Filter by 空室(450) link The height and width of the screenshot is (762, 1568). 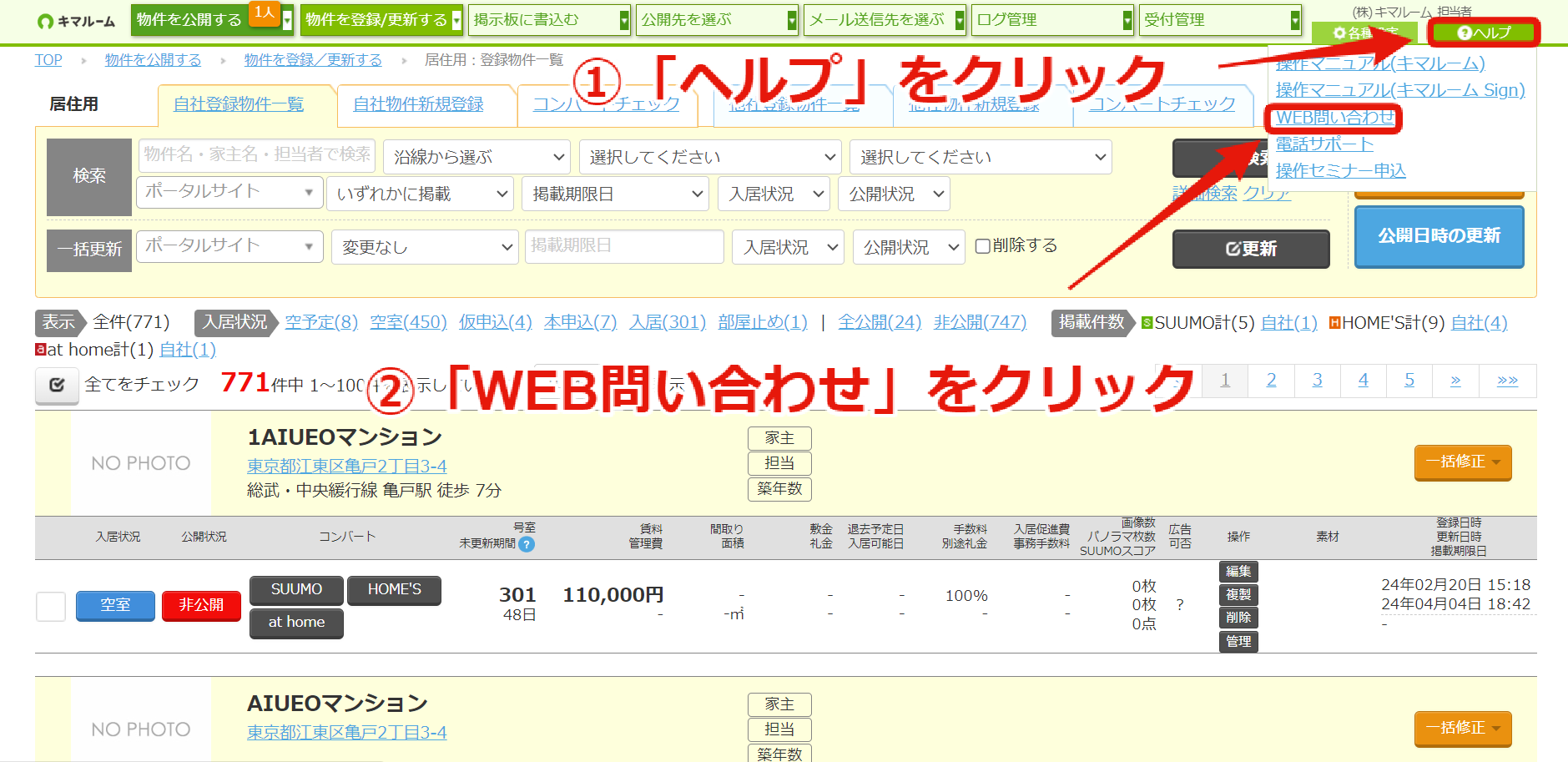point(408,322)
